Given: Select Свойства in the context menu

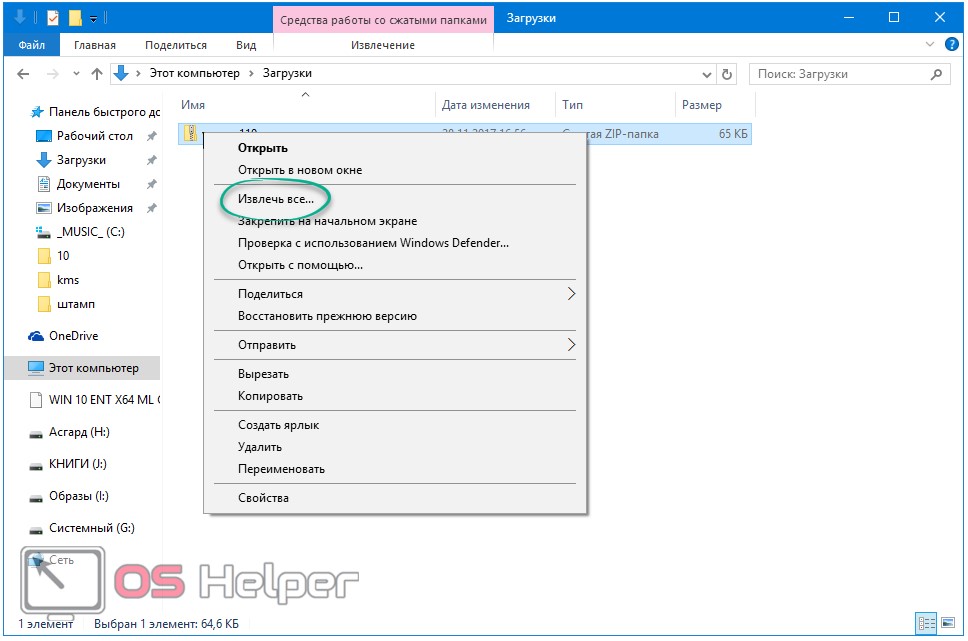Looking at the screenshot, I should [x=263, y=498].
